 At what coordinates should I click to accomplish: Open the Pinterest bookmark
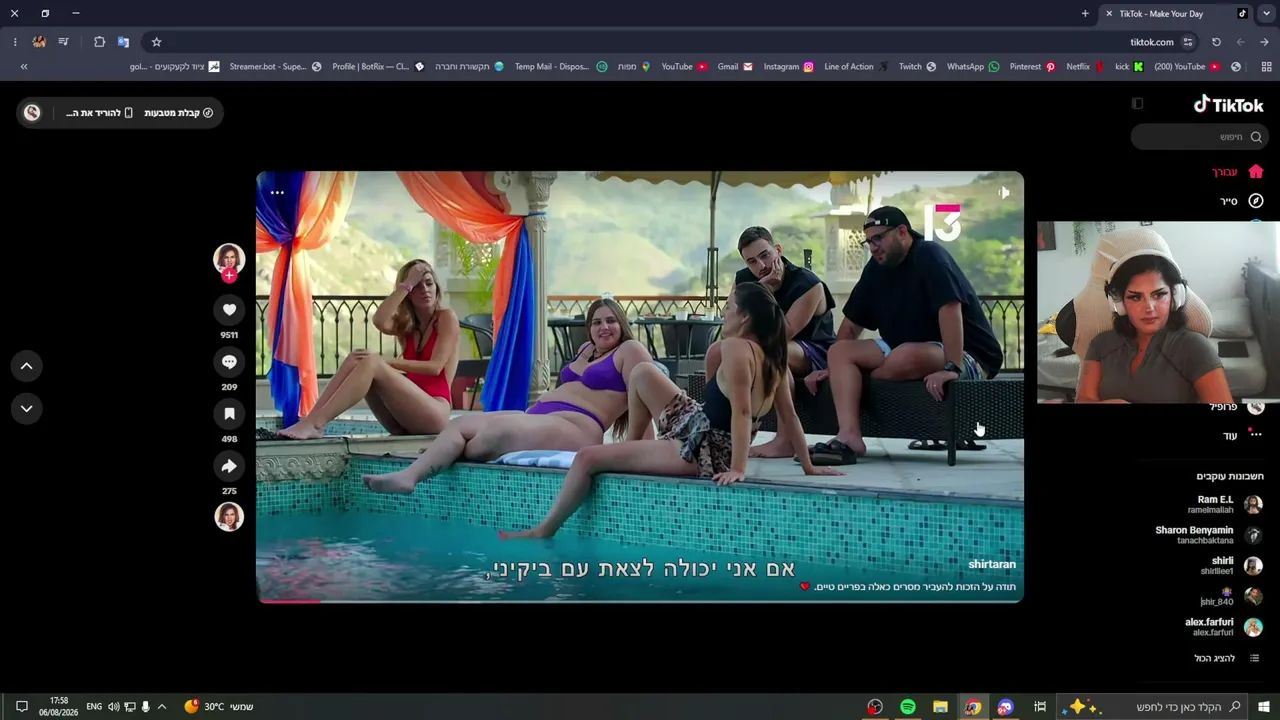[x=1032, y=67]
